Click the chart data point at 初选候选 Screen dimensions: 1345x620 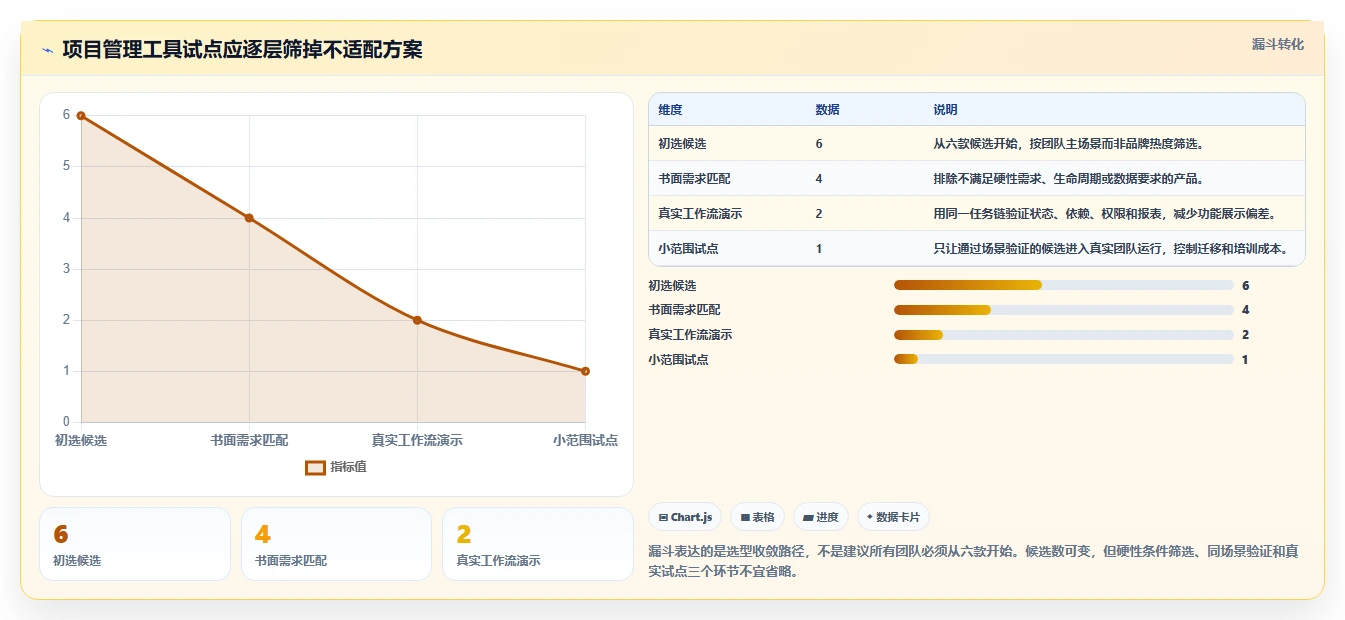(x=81, y=115)
